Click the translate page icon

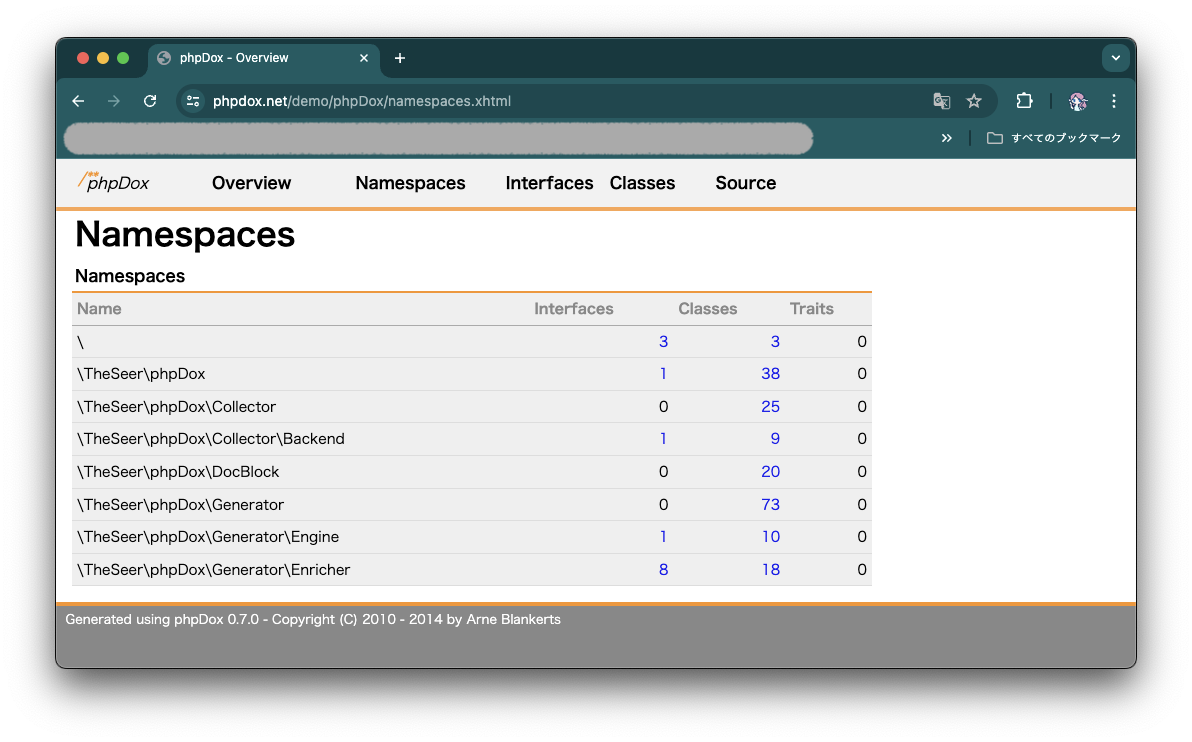pos(941,101)
